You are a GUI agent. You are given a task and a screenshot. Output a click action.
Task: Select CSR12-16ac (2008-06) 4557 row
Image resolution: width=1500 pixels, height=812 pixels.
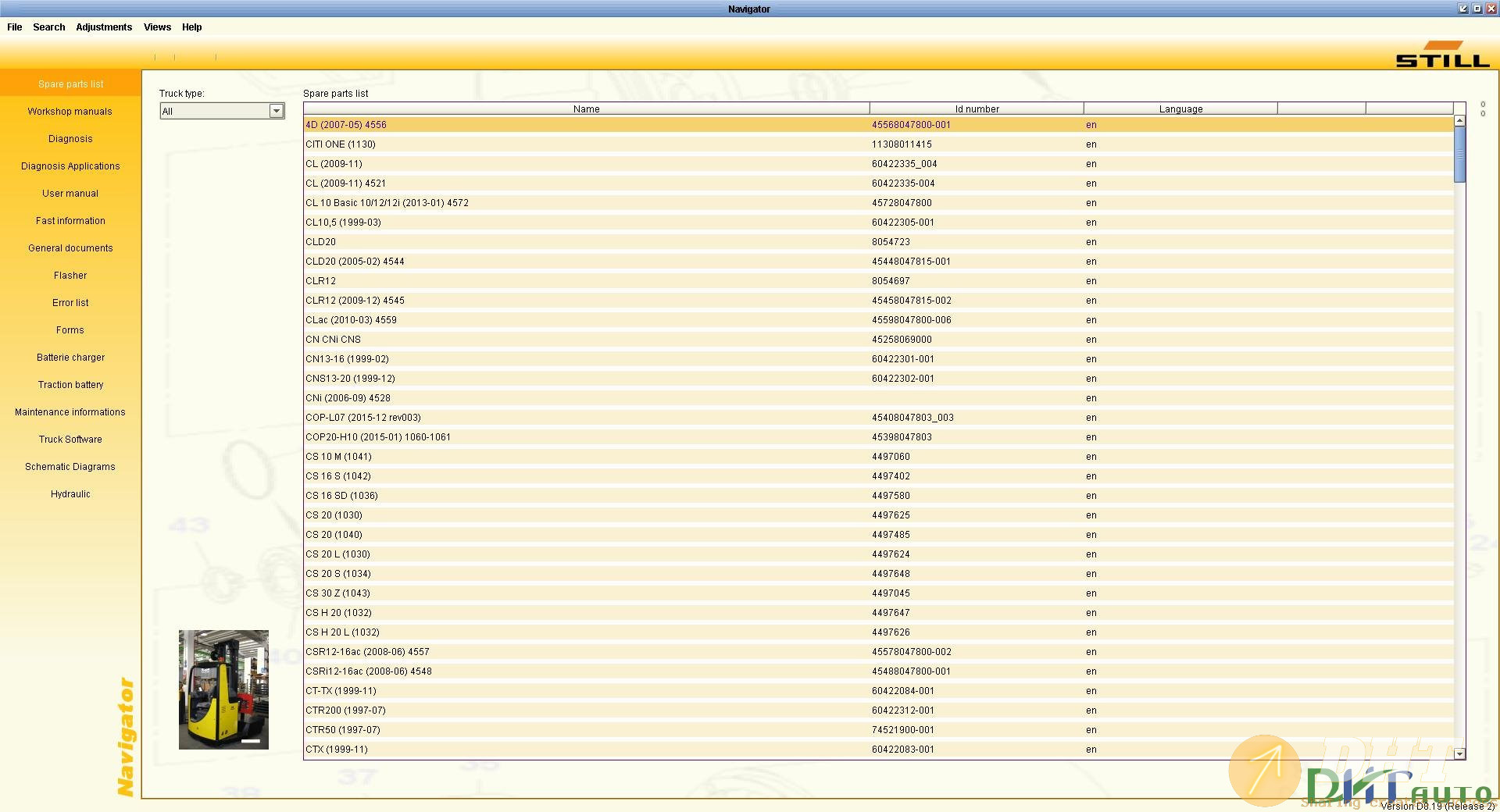(x=878, y=652)
